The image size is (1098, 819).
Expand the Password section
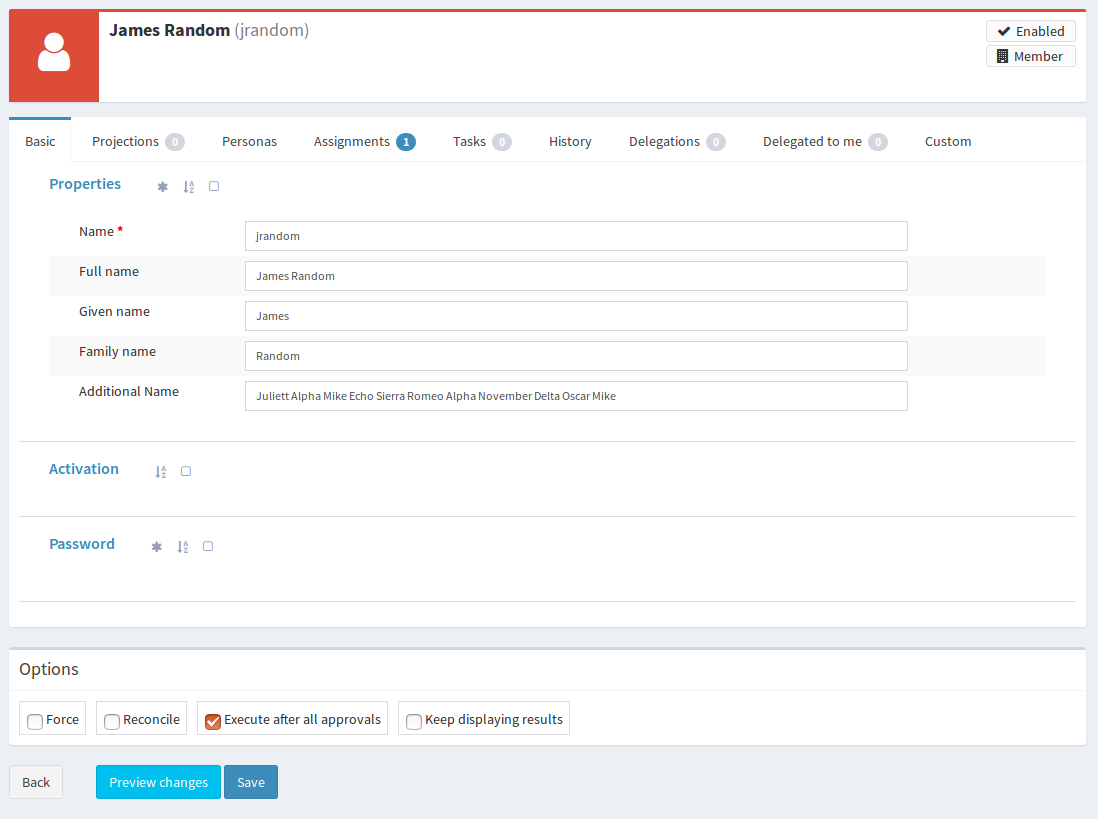click(x=82, y=544)
